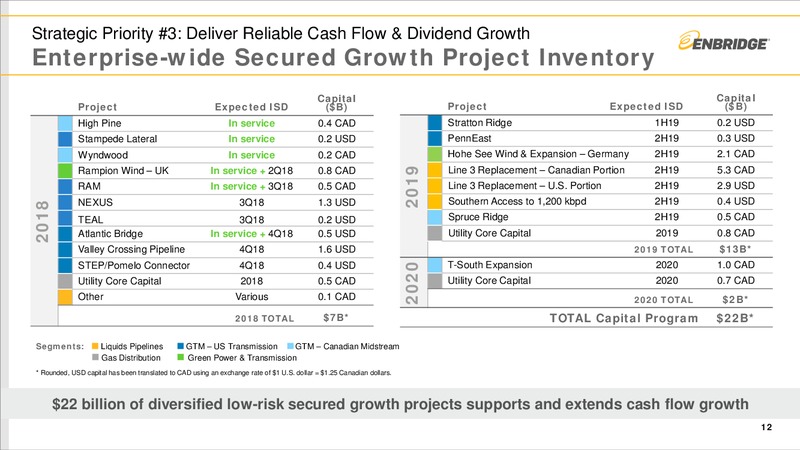Select 'Southern Access to 1,200 kbpd'
Screen dimensions: 800x450
point(517,202)
